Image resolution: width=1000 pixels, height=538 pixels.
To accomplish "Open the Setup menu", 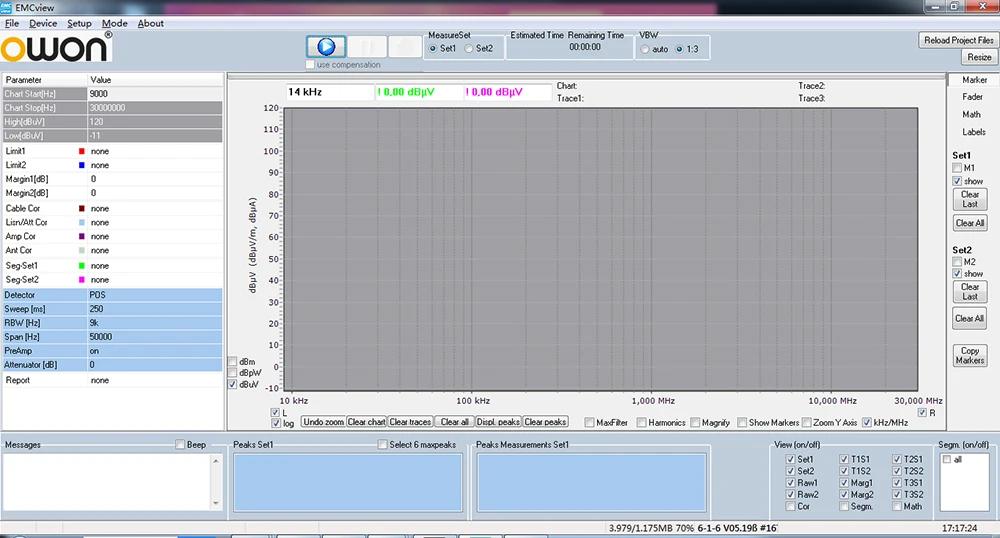I will click(x=79, y=23).
